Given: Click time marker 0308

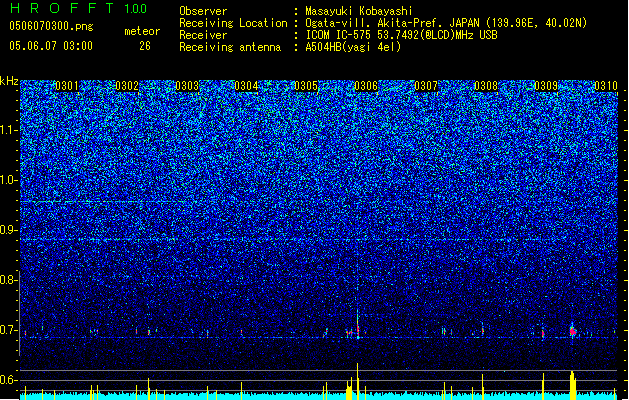Looking at the screenshot, I should pos(486,86).
